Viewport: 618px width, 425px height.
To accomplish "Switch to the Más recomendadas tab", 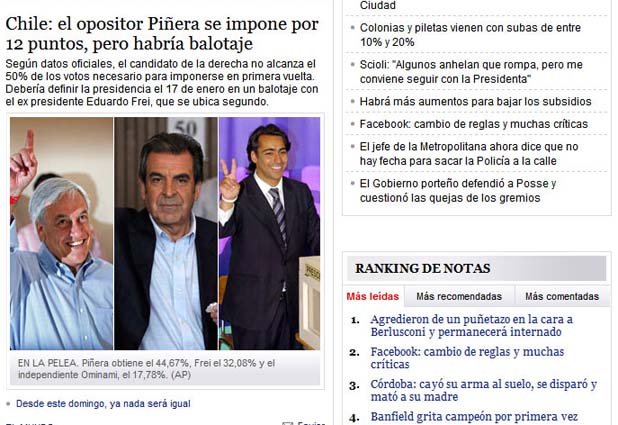I will [459, 296].
